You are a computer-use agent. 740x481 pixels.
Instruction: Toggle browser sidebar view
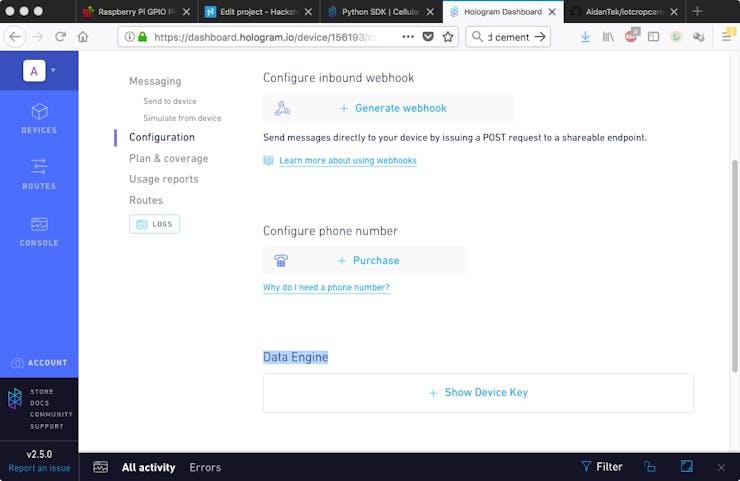click(x=653, y=37)
